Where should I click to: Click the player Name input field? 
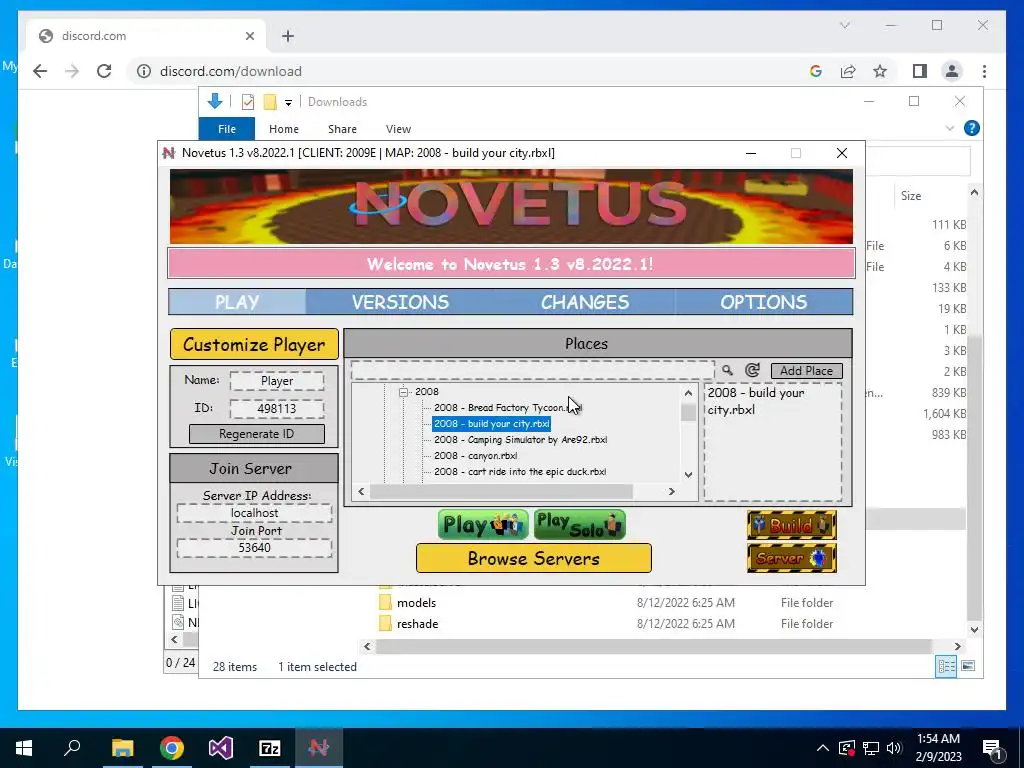(x=277, y=381)
